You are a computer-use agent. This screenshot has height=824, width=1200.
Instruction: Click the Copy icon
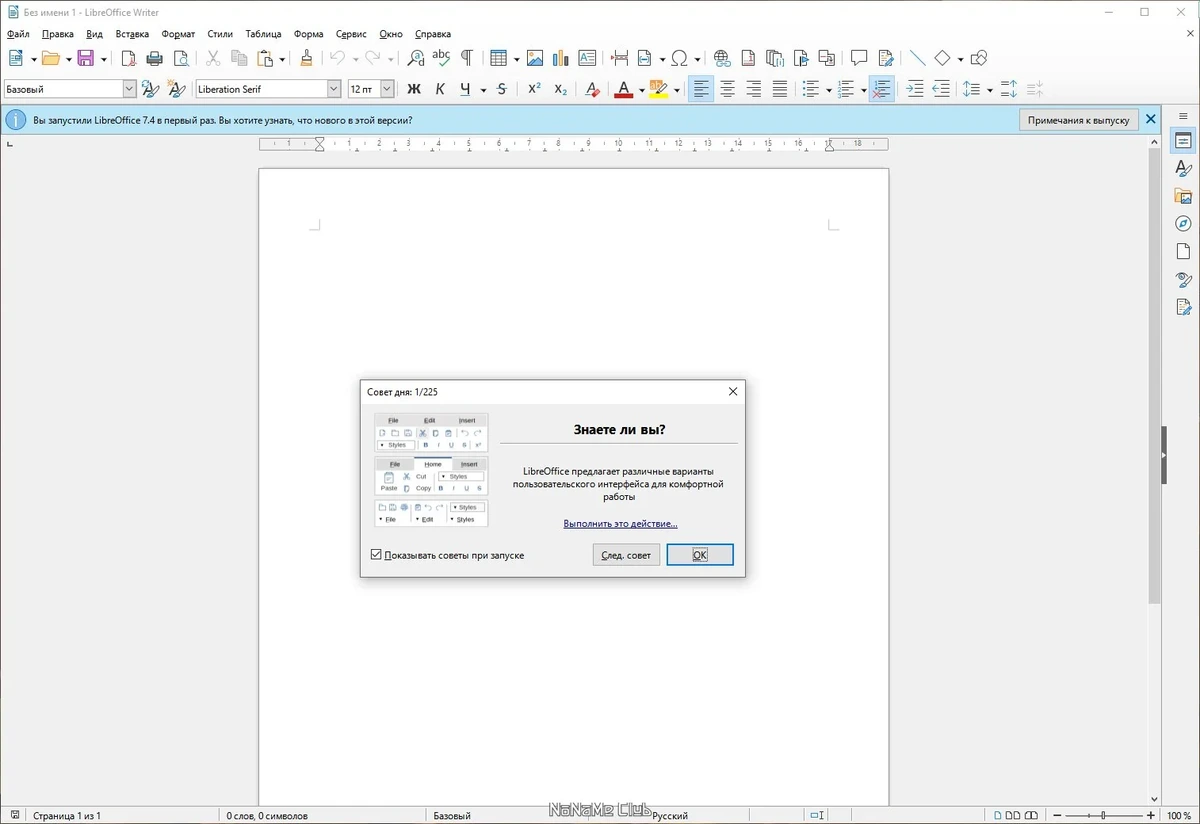pyautogui.click(x=239, y=58)
